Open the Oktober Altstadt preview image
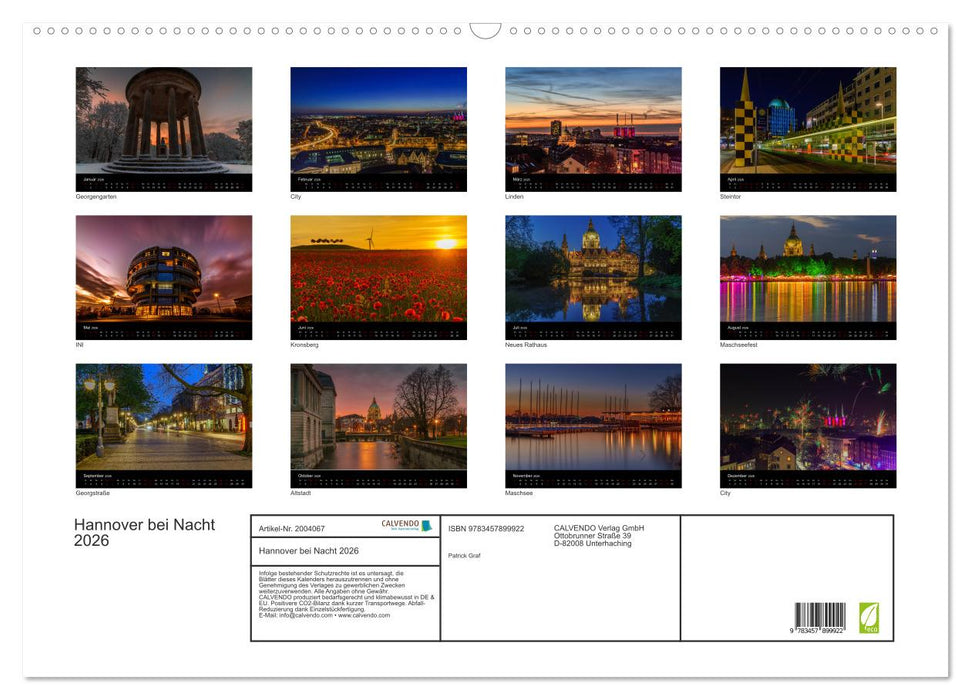Viewport: 971px width, 700px height. point(378,426)
